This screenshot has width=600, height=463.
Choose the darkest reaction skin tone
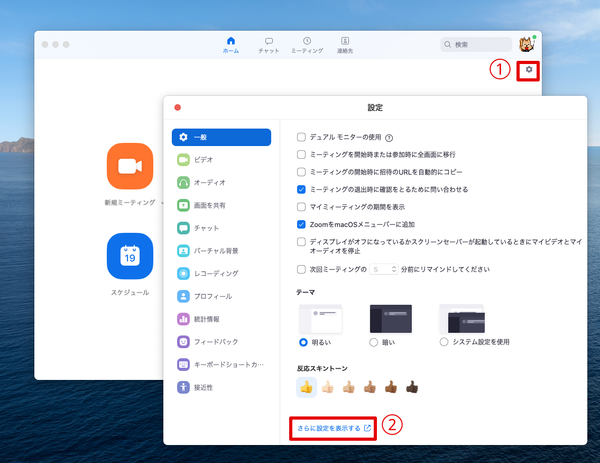click(x=411, y=387)
